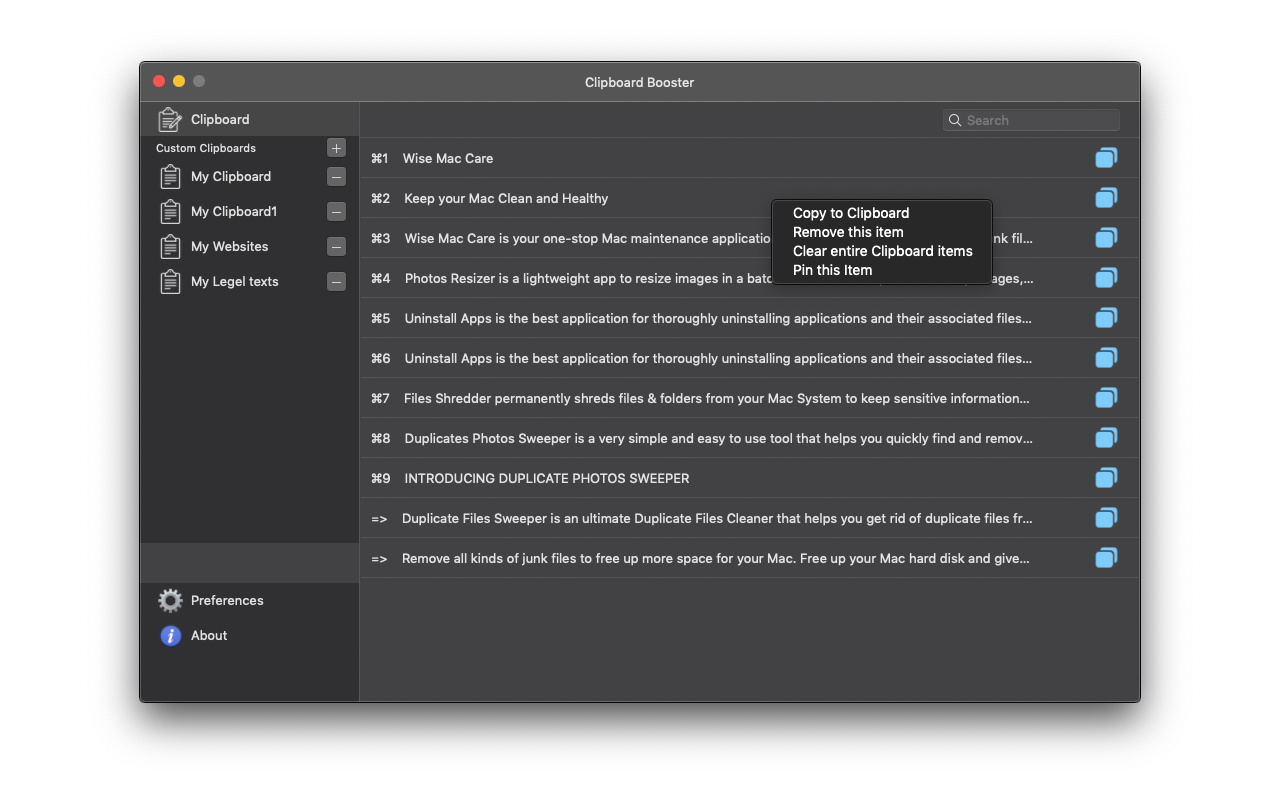Click the Preferences gear icon
1280x800 pixels.
click(171, 600)
